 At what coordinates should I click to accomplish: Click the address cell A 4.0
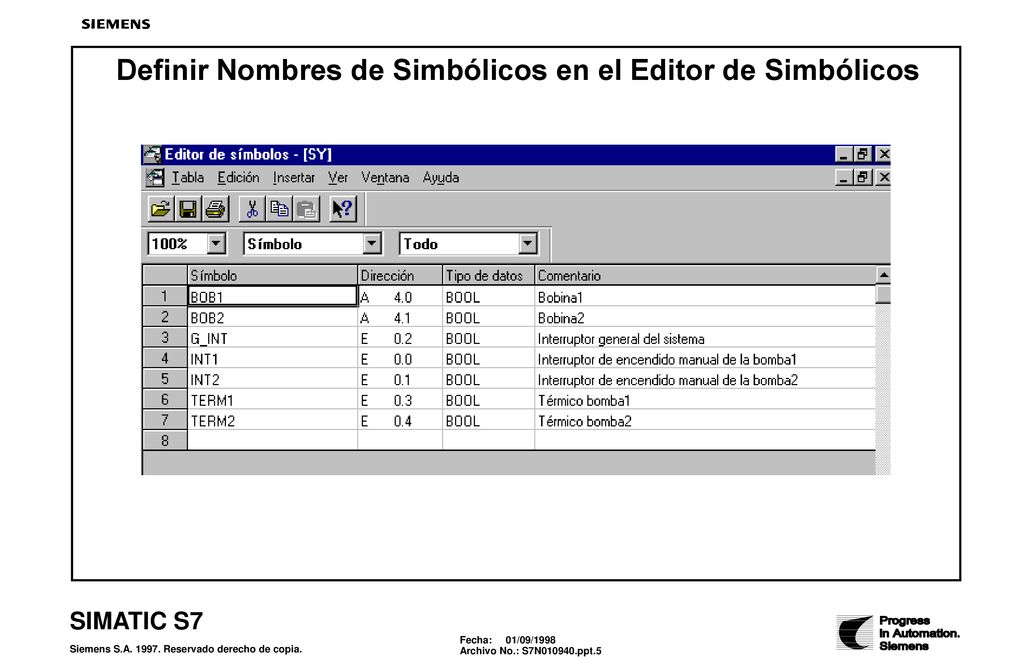coord(400,297)
